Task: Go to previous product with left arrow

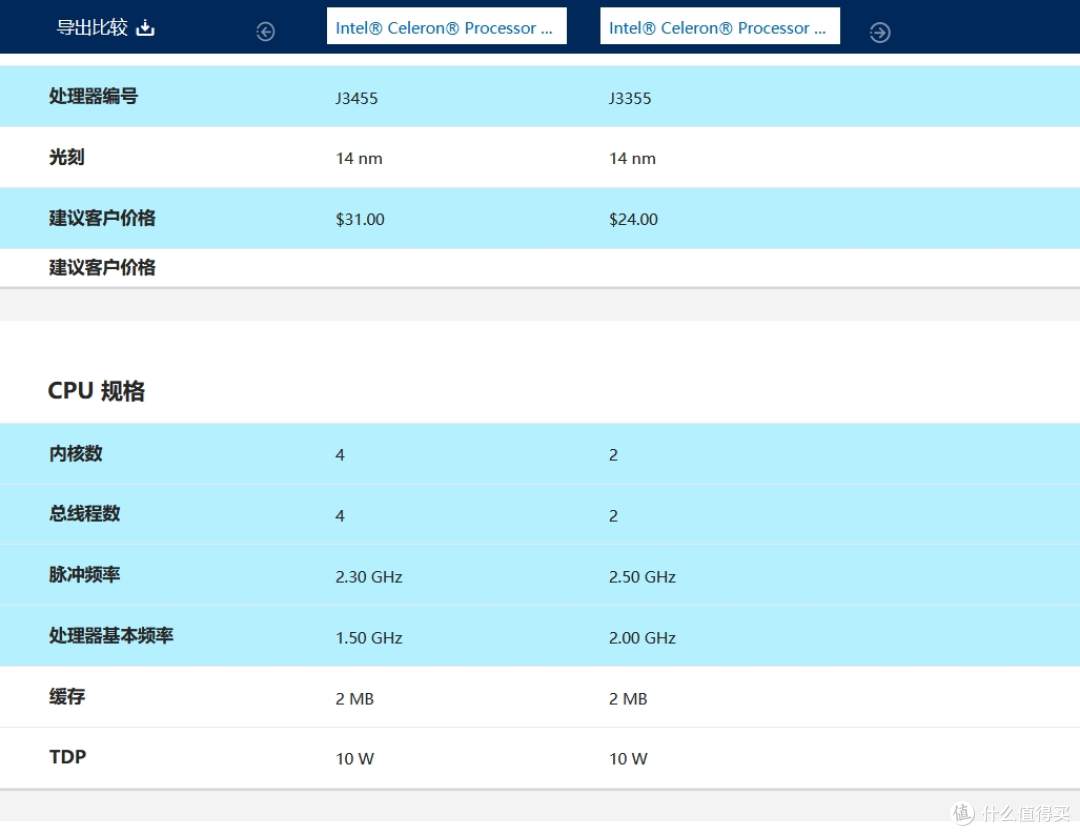Action: click(x=265, y=32)
